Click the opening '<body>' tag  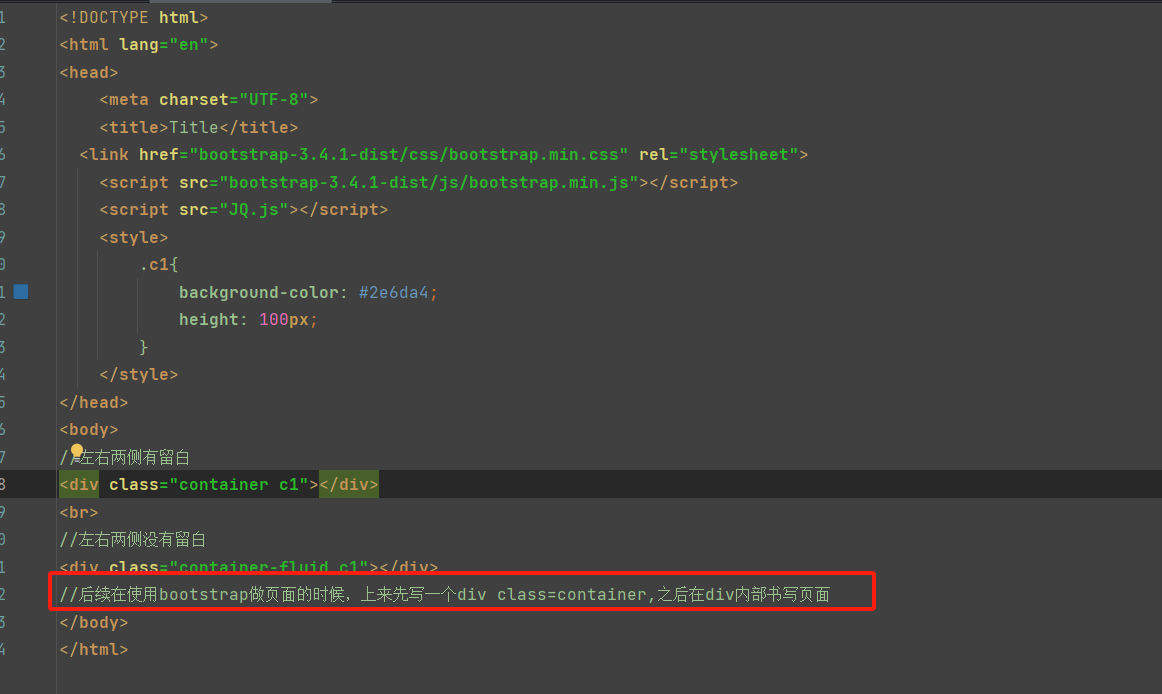click(89, 430)
